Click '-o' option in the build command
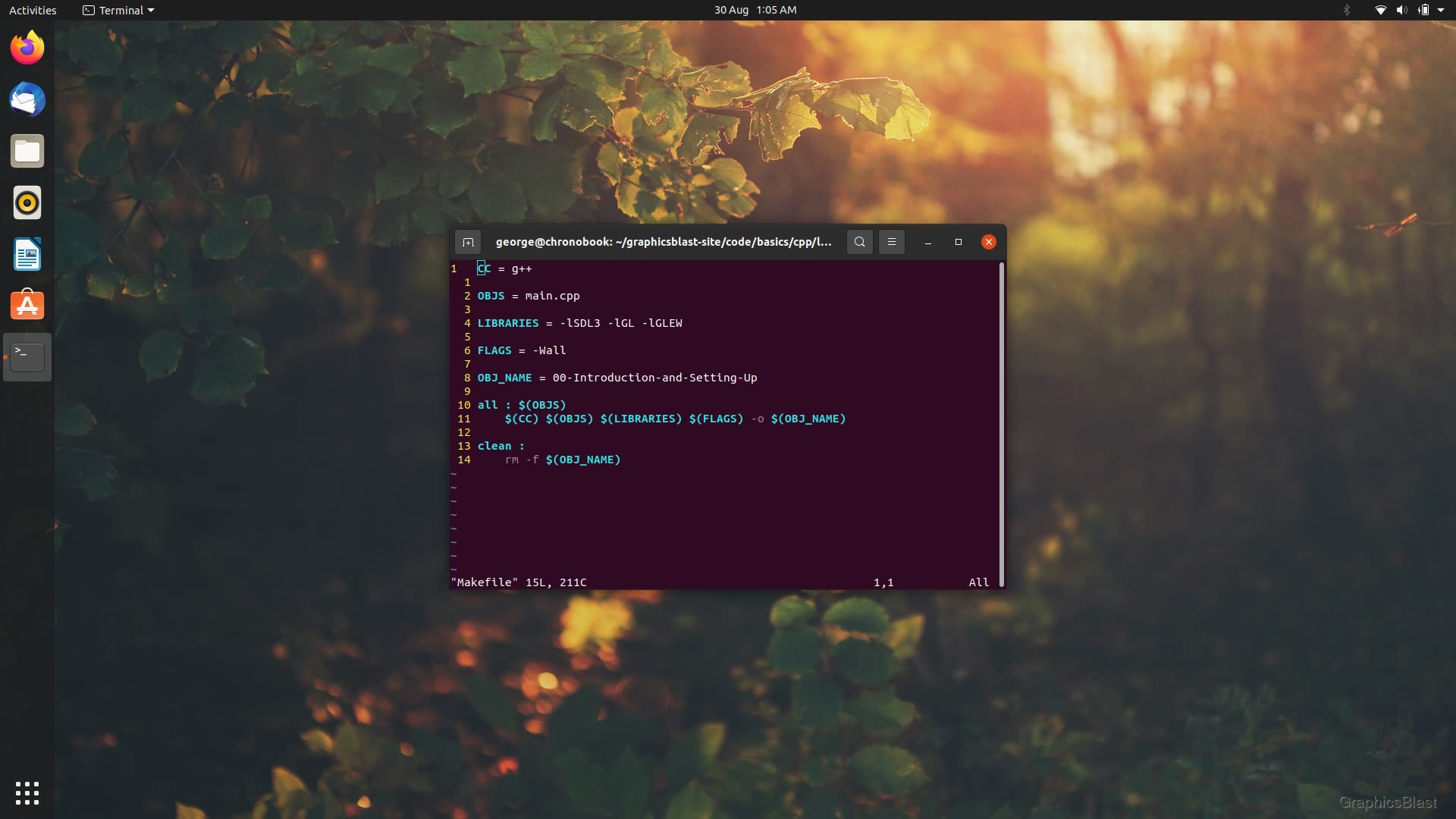 pos(758,419)
